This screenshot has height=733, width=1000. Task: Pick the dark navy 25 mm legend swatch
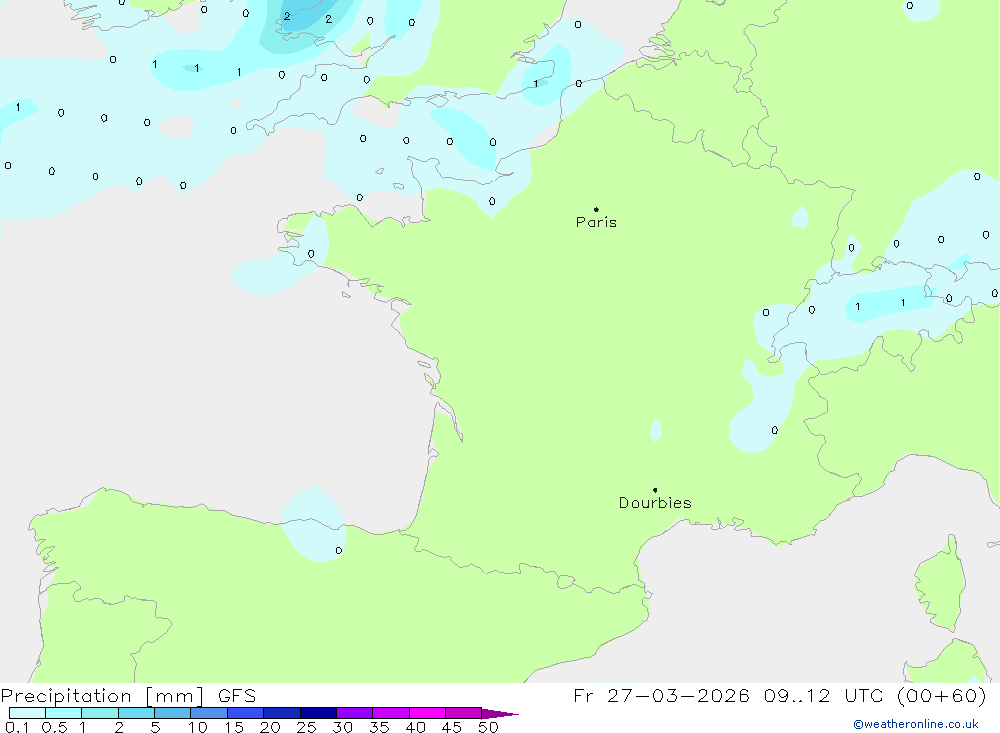(x=318, y=713)
